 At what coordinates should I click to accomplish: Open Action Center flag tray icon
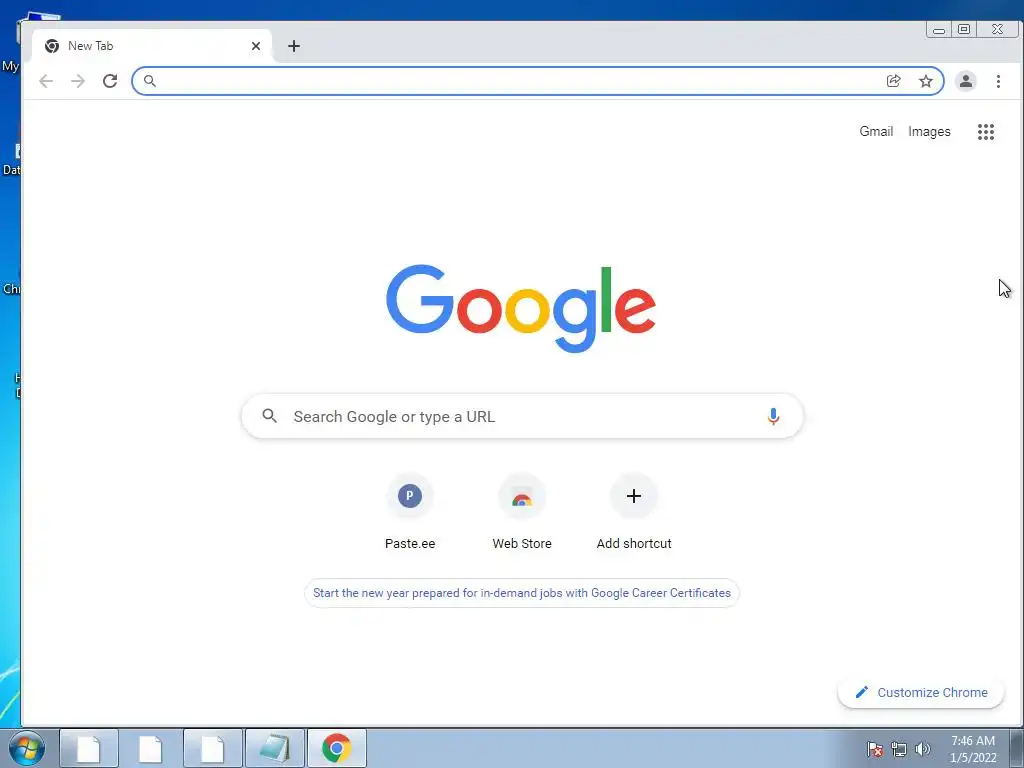[875, 749]
